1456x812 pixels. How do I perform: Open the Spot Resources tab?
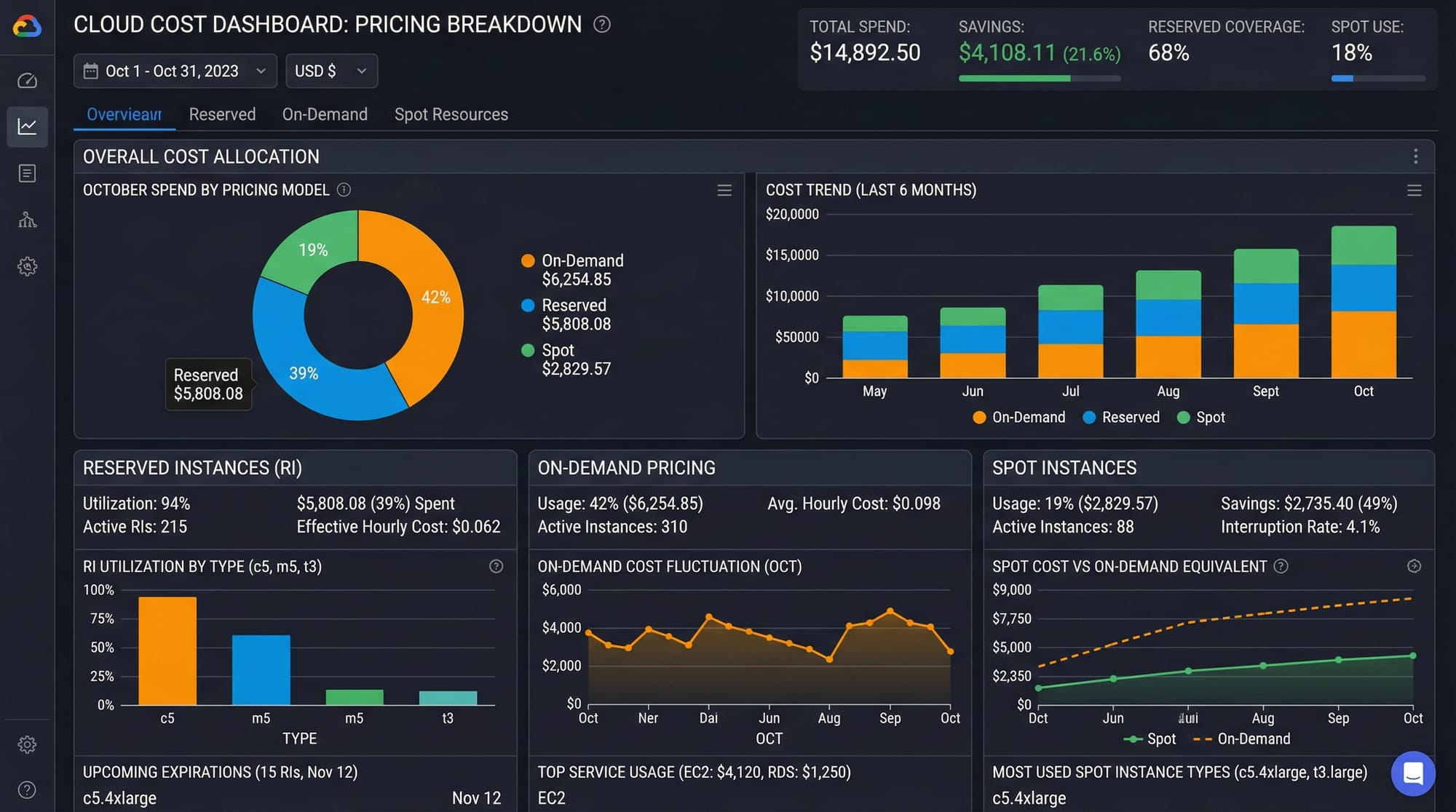pos(451,114)
